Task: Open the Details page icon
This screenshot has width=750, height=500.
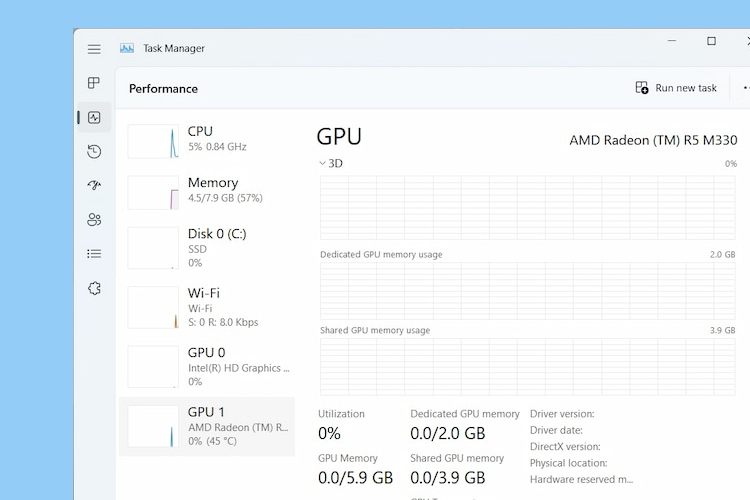Action: (x=94, y=253)
